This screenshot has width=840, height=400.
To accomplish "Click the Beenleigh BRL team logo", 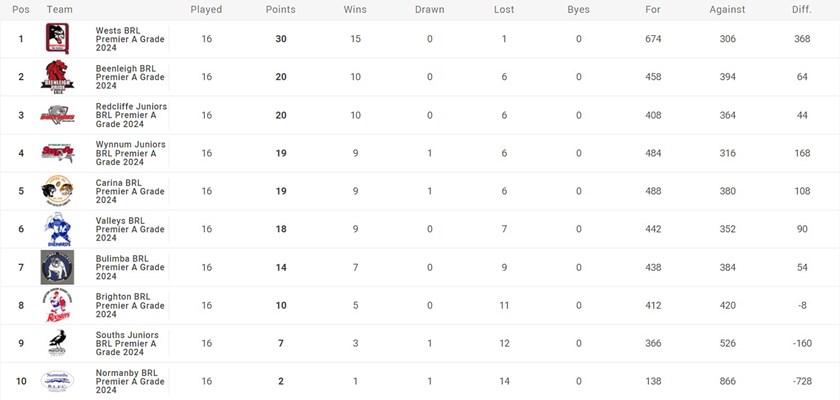I will tap(57, 77).
